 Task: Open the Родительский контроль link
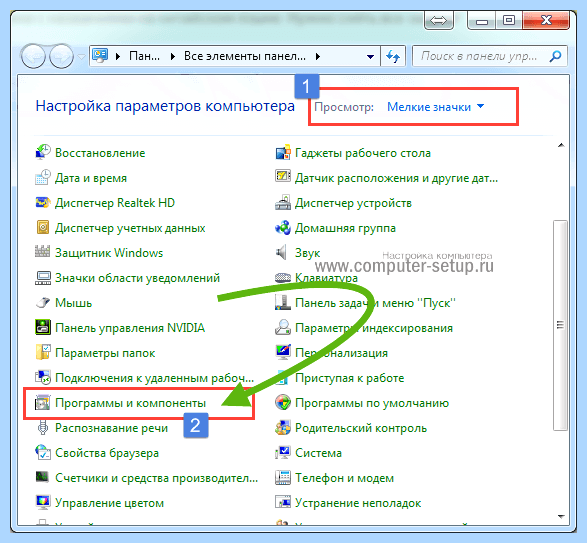[x=361, y=428]
